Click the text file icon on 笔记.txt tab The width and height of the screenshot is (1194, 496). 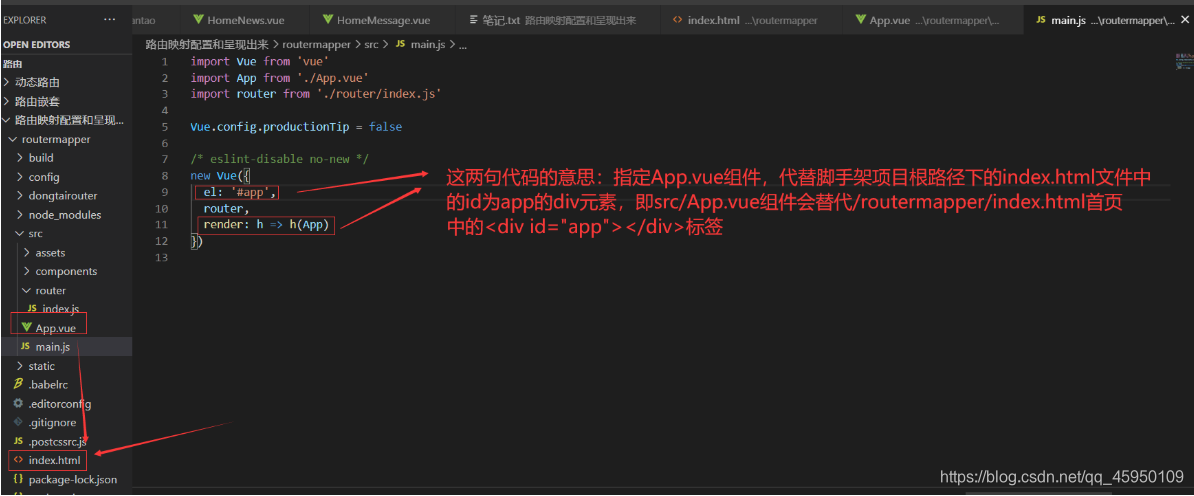tap(474, 20)
